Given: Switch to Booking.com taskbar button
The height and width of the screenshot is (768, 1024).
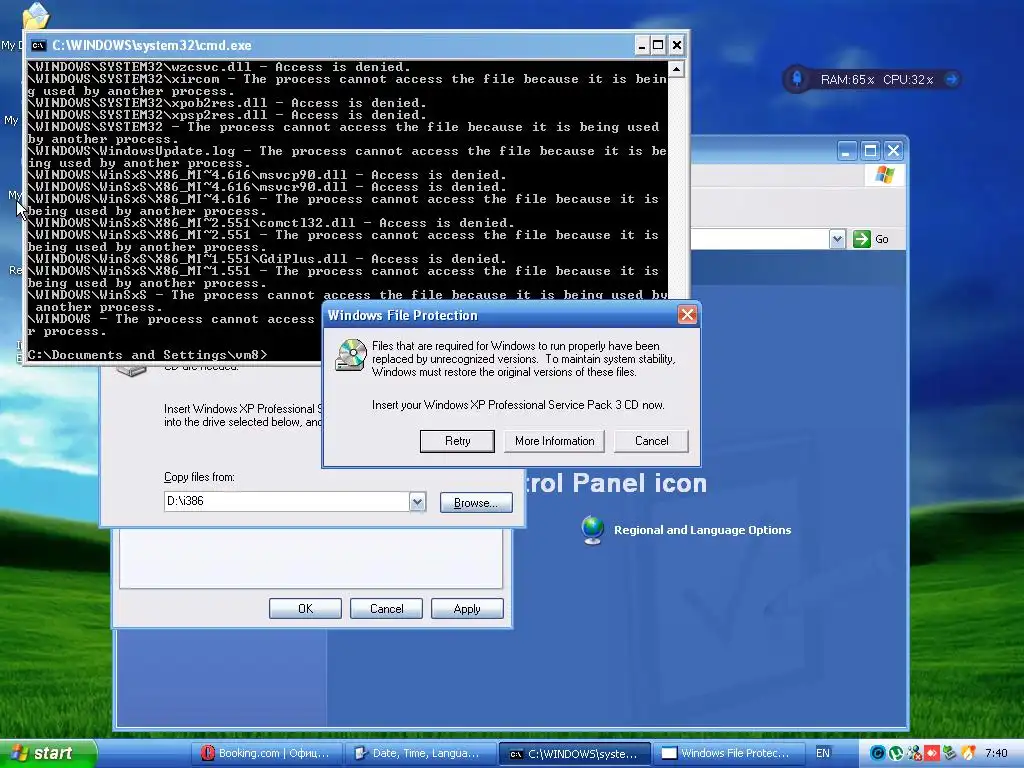Looking at the screenshot, I should click(267, 754).
